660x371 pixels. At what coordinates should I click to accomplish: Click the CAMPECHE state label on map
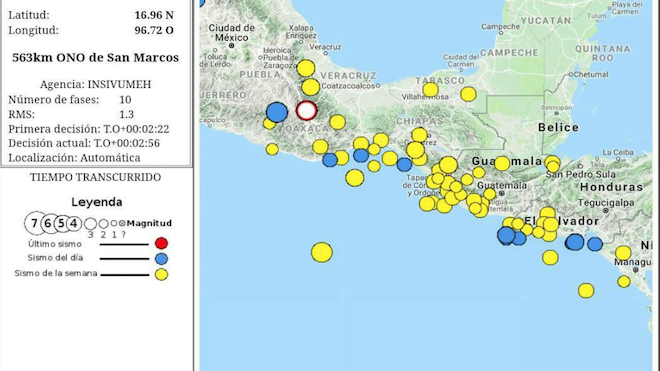coord(509,53)
